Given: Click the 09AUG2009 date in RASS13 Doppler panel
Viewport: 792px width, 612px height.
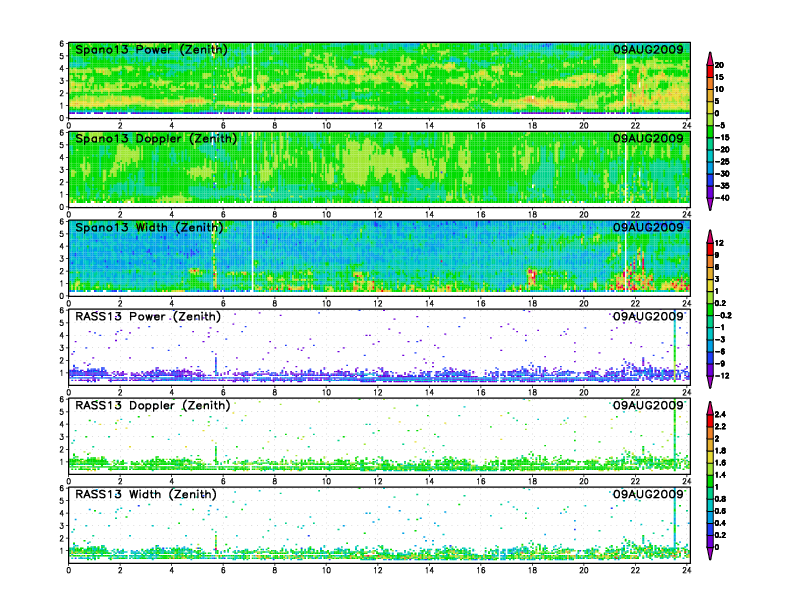Looking at the screenshot, I should (648, 405).
